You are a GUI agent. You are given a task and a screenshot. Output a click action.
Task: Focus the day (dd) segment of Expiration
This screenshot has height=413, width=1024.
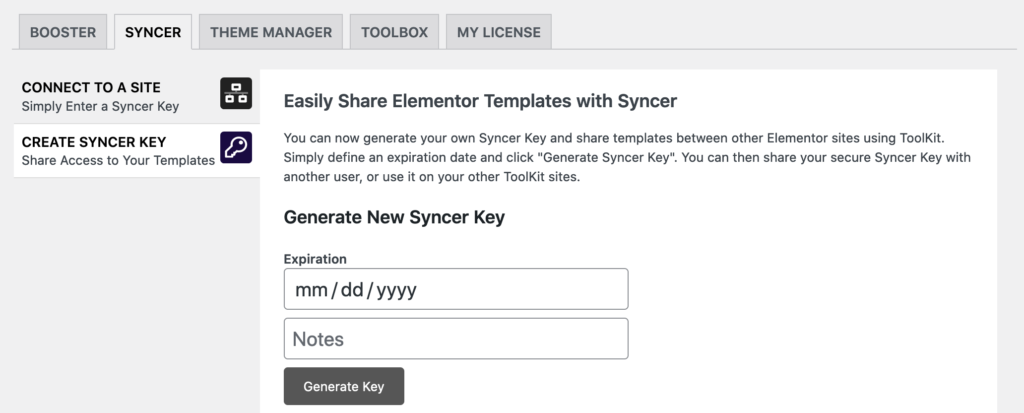point(351,289)
